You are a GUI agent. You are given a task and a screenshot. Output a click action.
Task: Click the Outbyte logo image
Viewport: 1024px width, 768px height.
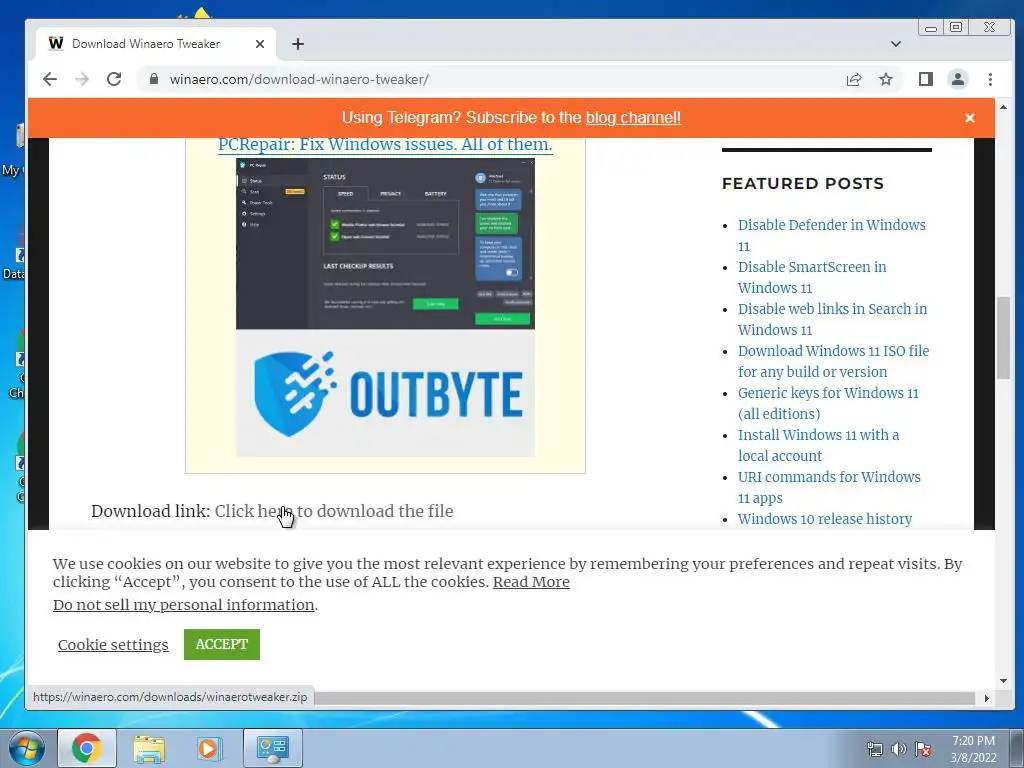point(385,393)
